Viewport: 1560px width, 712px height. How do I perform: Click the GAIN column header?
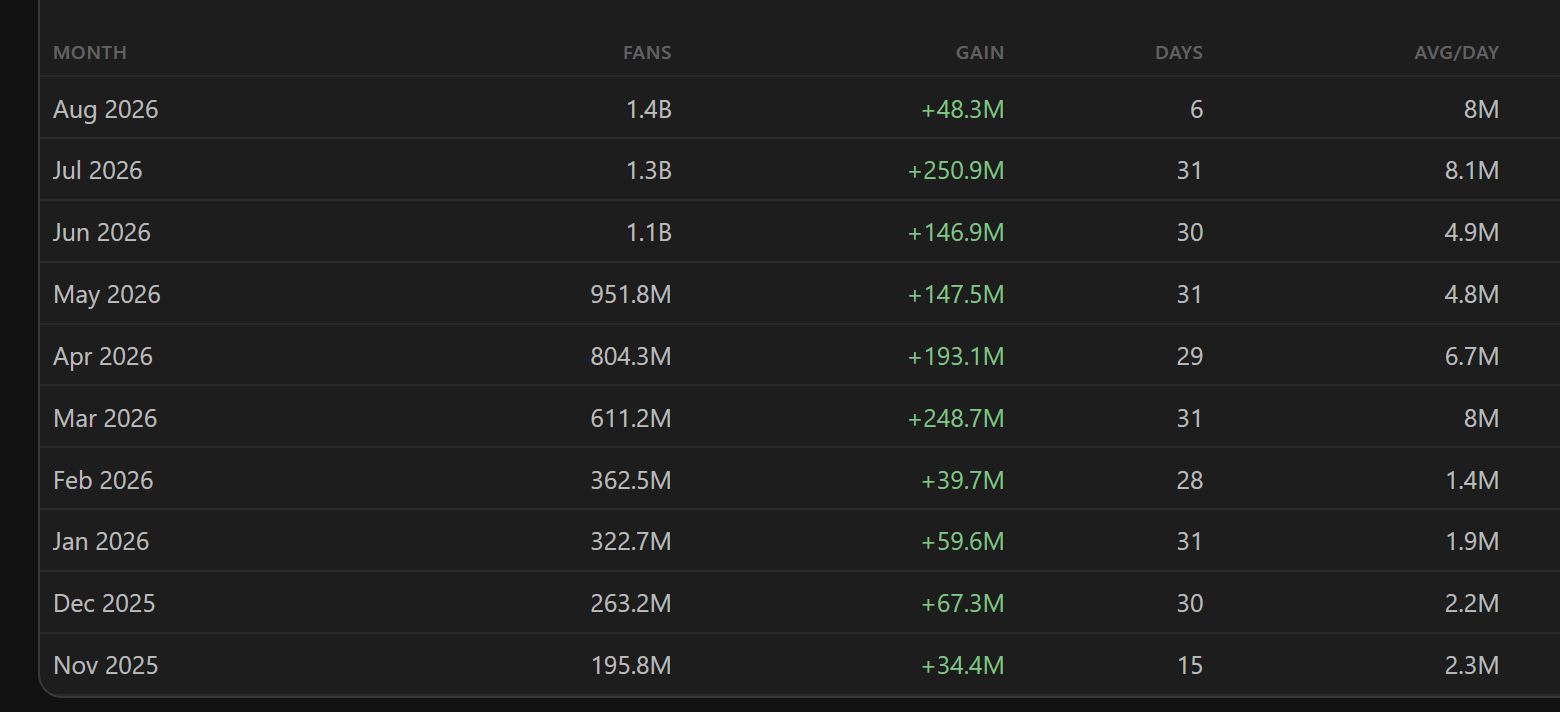tap(980, 53)
